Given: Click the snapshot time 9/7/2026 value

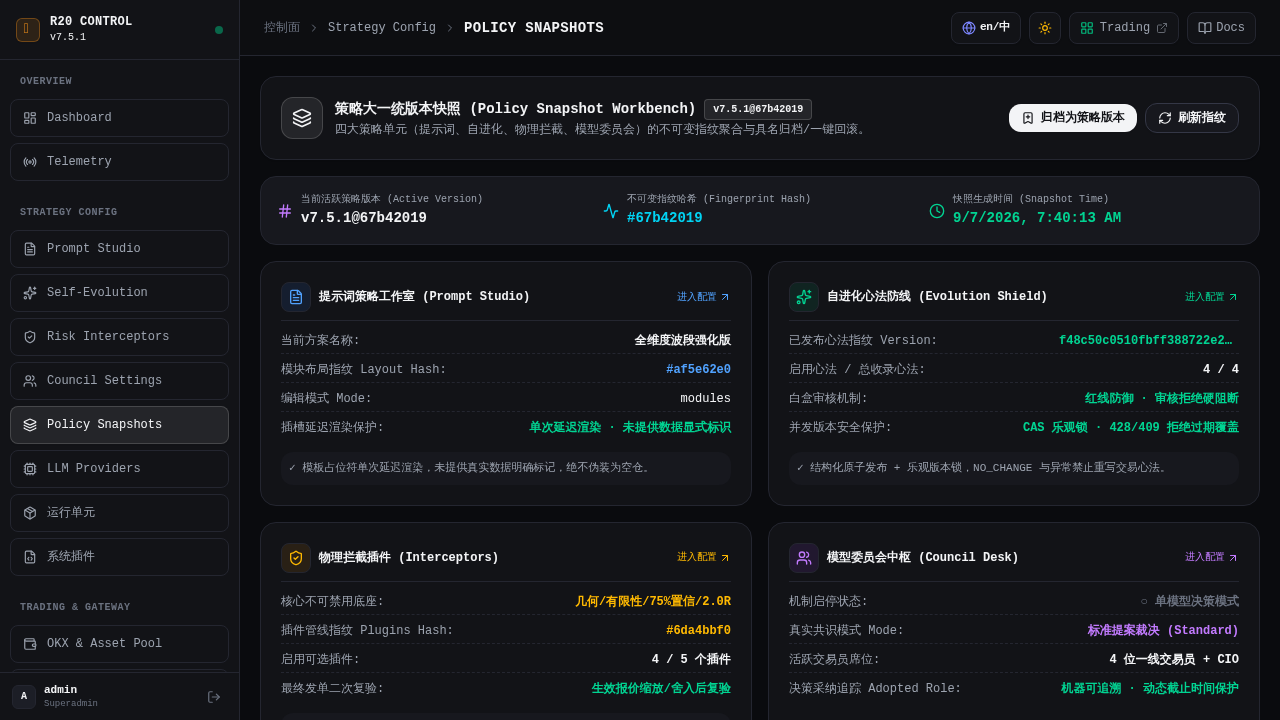Looking at the screenshot, I should click(x=1037, y=218).
